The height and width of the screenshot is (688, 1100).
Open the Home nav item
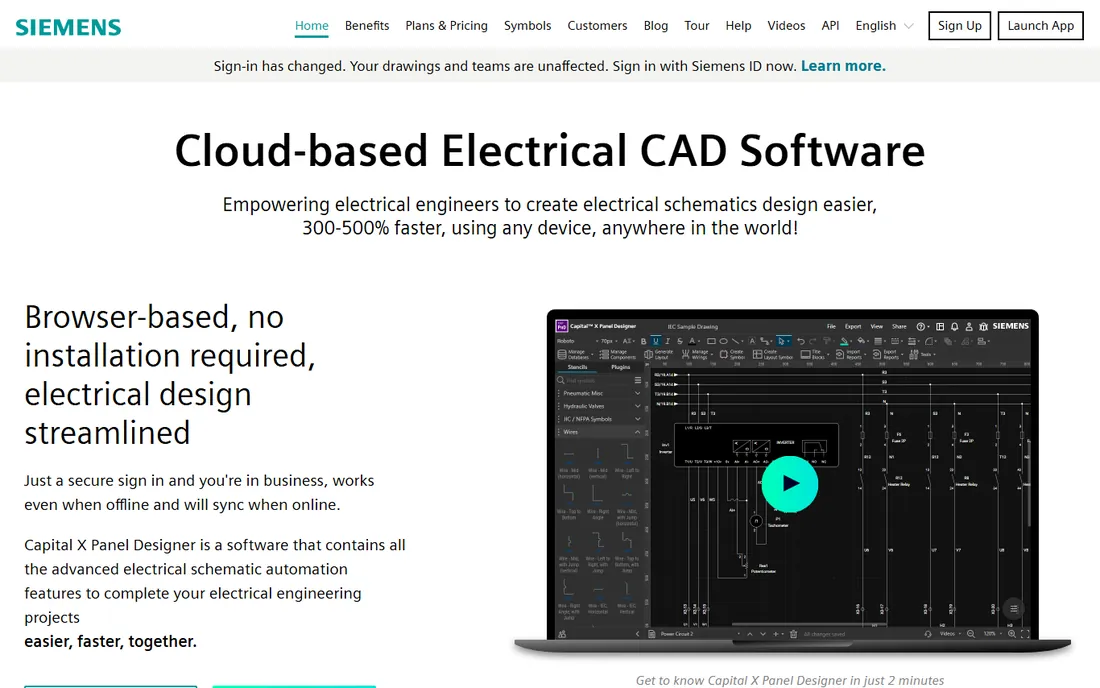311,26
